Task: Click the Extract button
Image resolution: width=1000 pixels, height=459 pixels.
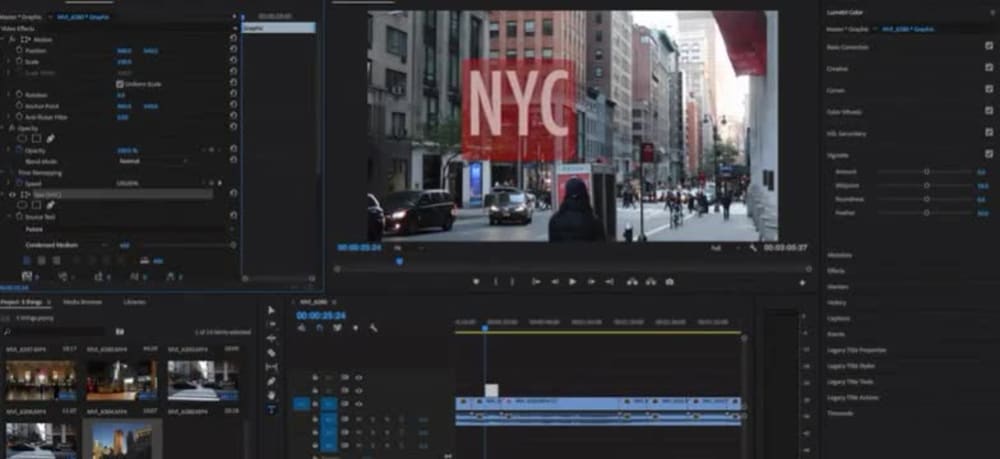Action: point(651,282)
